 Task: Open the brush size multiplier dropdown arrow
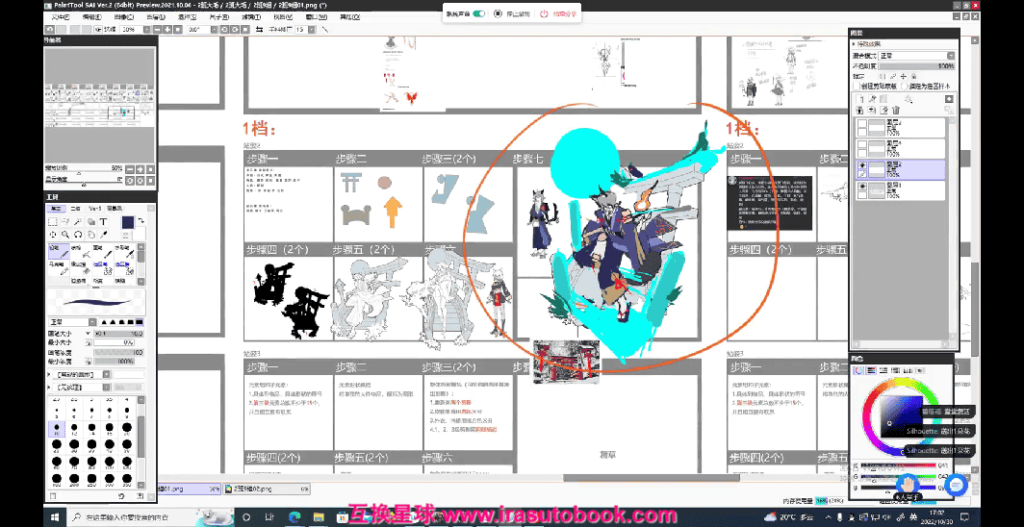tap(88, 333)
